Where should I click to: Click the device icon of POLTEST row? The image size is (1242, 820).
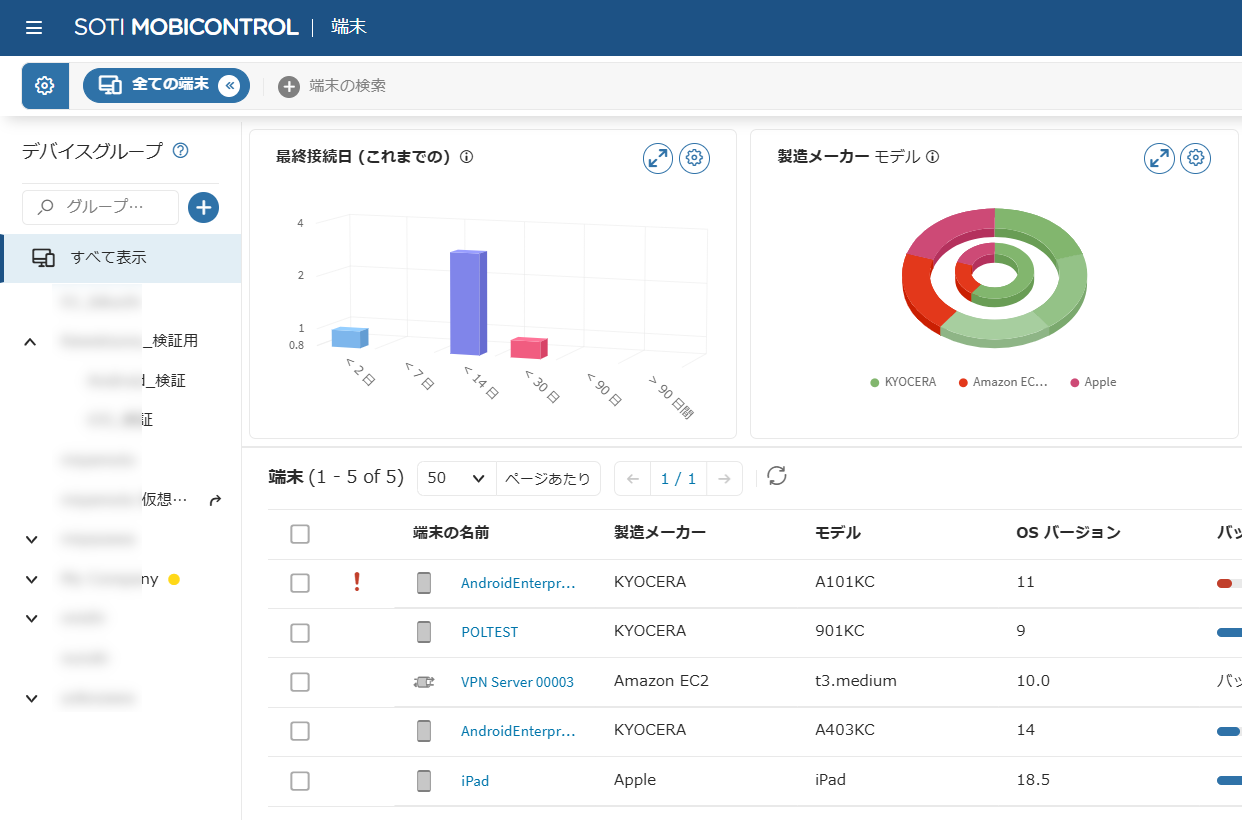click(x=424, y=632)
